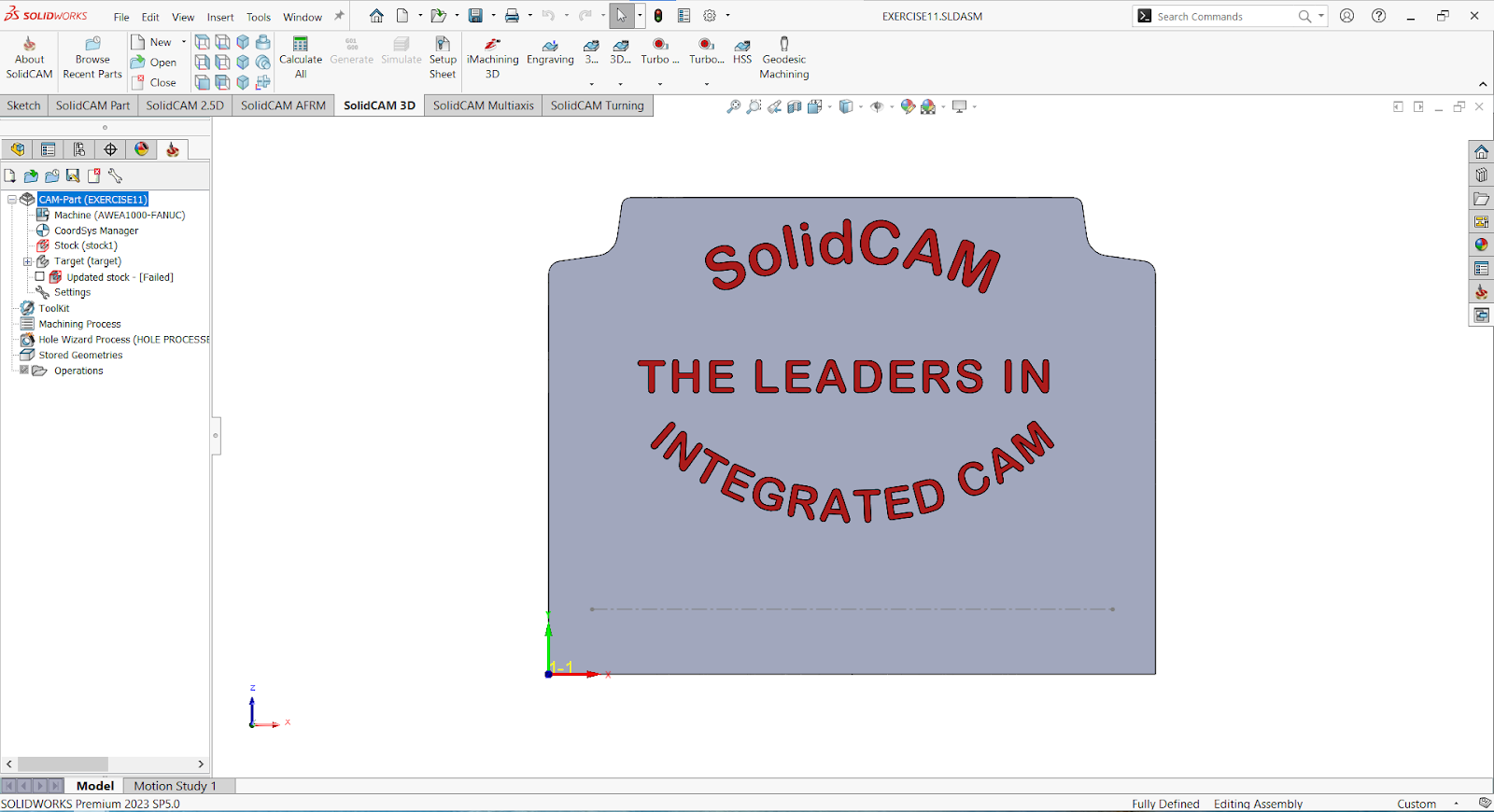This screenshot has width=1494, height=812.
Task: Open the DimXpertManager crosshair tab
Action: pyautogui.click(x=110, y=149)
